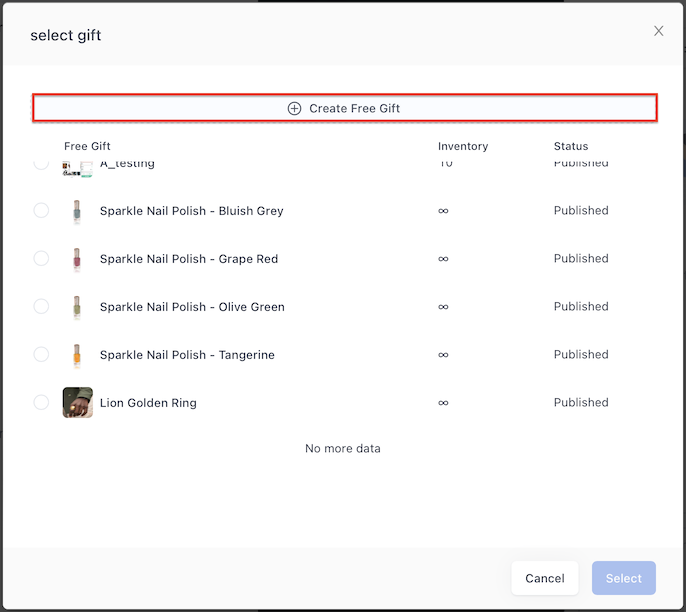
Task: Click Sparkle Nail Polish - Tangerine name
Action: [187, 355]
